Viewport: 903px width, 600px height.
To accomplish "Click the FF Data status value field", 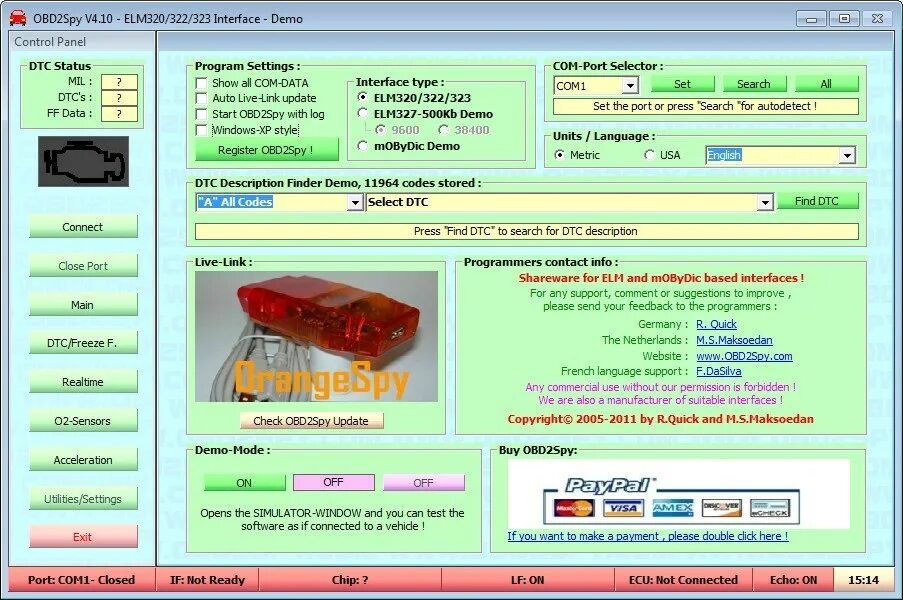I will pyautogui.click(x=119, y=114).
